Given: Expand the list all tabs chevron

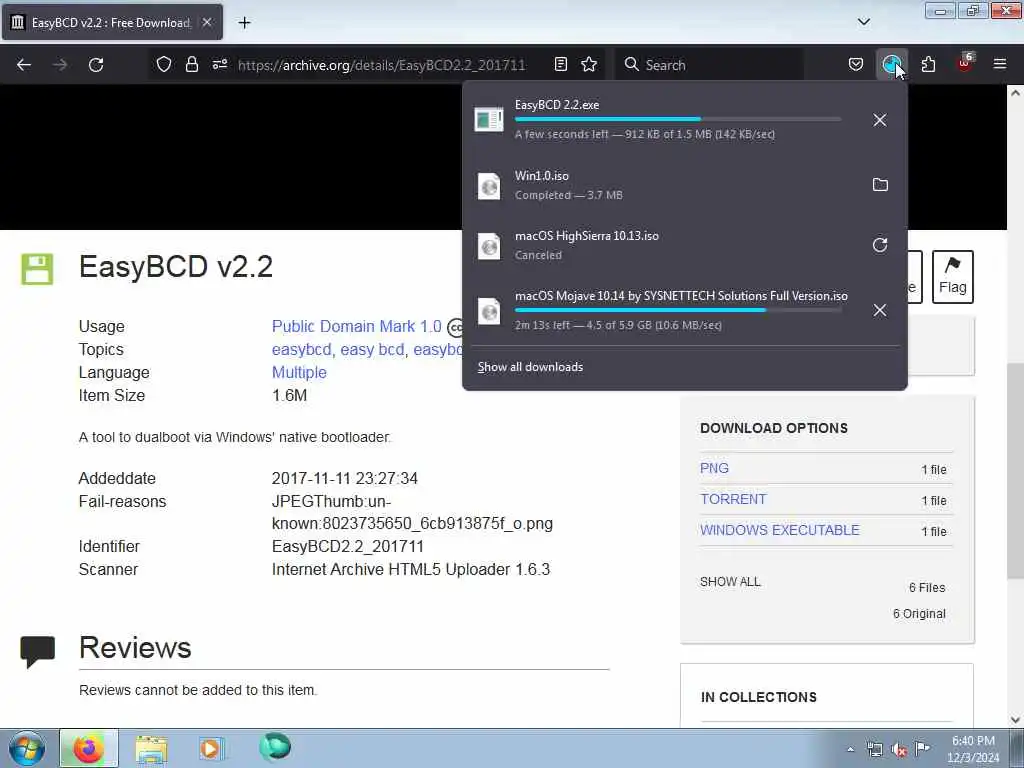Looking at the screenshot, I should (863, 22).
